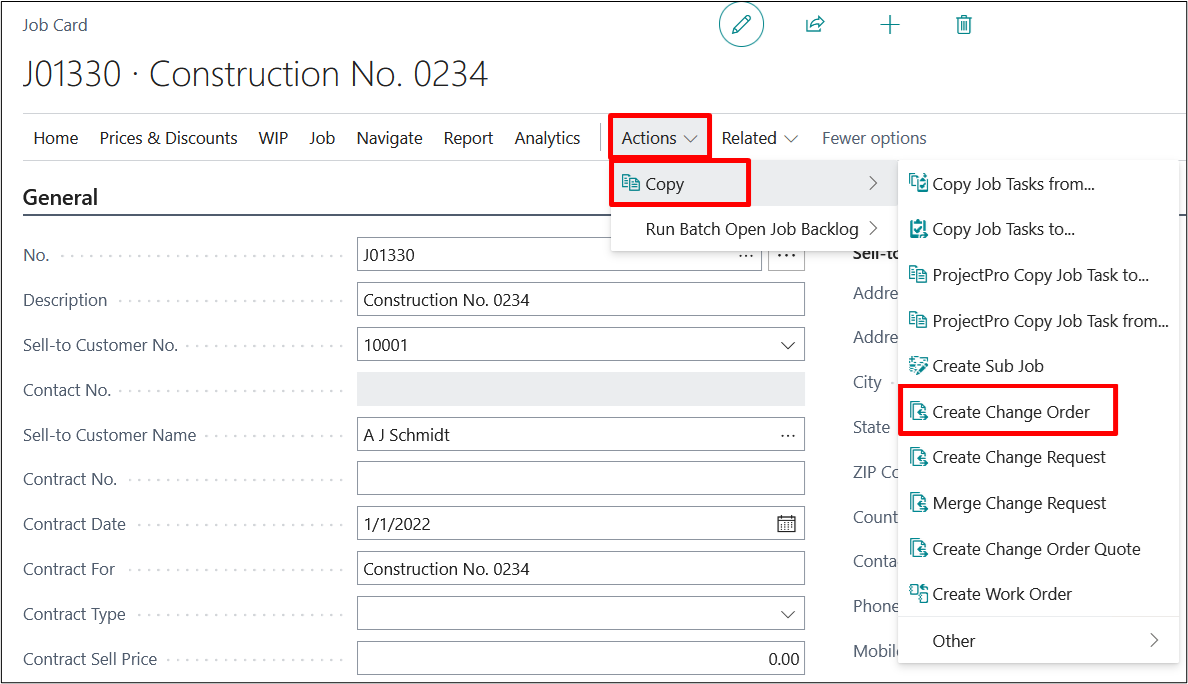
Task: Open the calendar picker for Contract Date
Action: 786,524
